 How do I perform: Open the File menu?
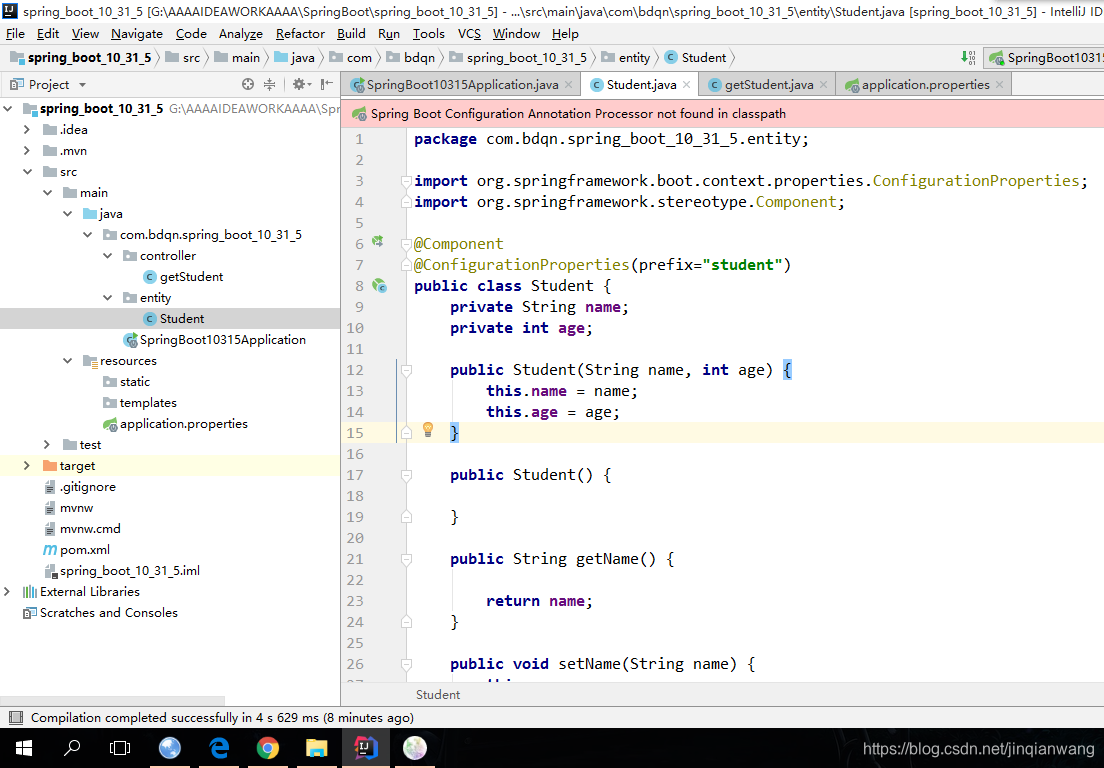15,34
